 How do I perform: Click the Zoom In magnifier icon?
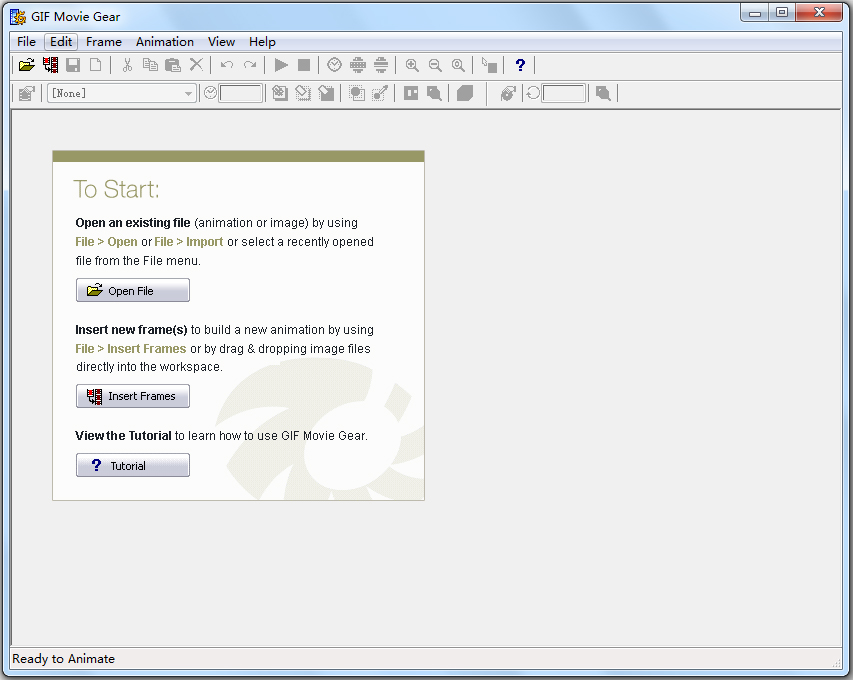(x=412, y=65)
